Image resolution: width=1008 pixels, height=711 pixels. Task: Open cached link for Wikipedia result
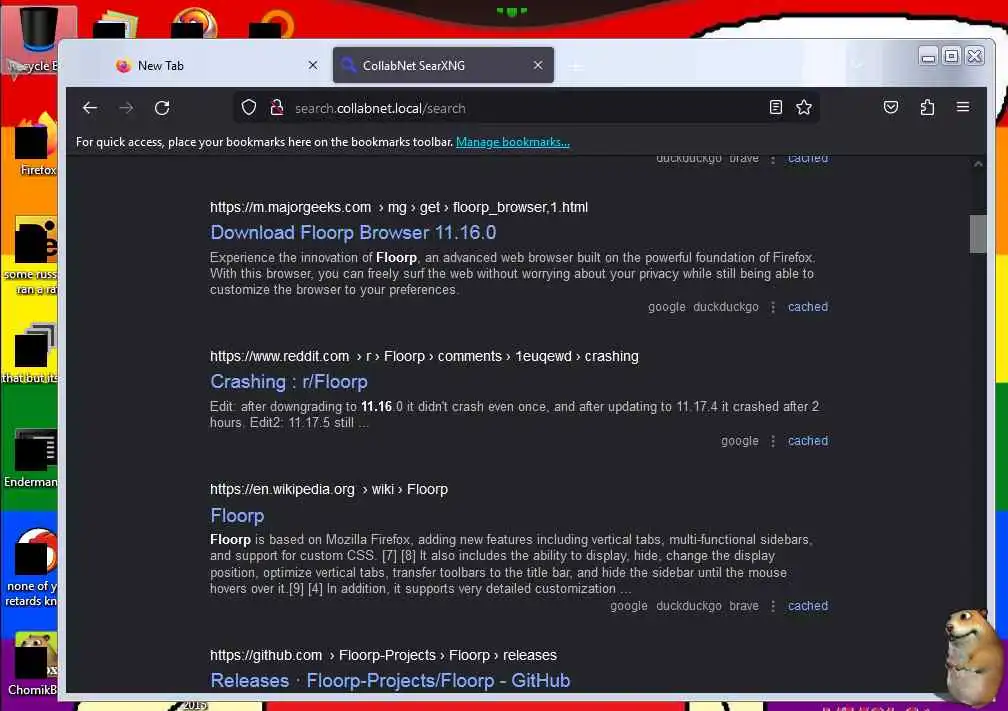pyautogui.click(x=807, y=606)
